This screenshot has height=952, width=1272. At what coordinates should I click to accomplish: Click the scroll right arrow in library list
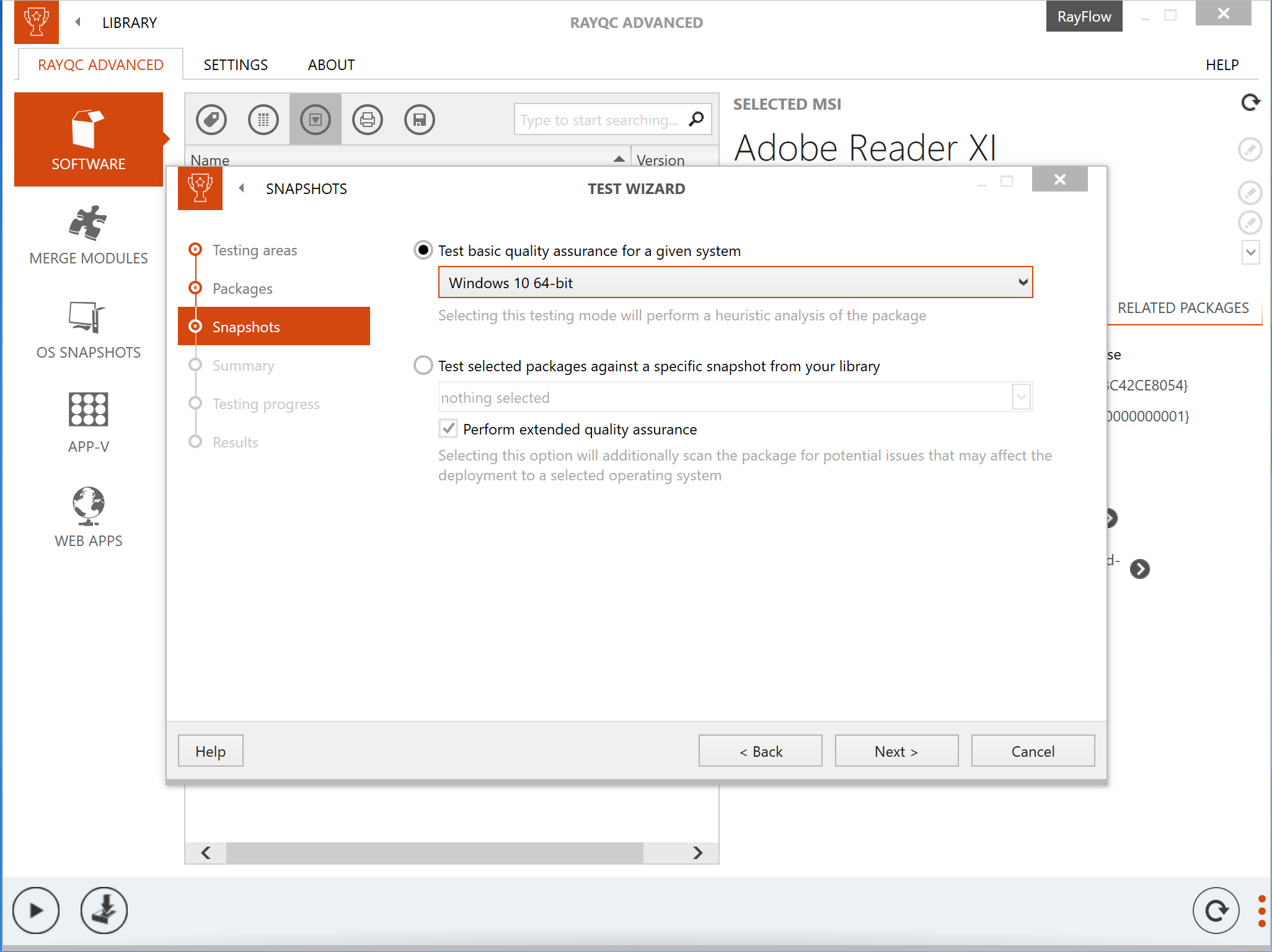point(697,853)
